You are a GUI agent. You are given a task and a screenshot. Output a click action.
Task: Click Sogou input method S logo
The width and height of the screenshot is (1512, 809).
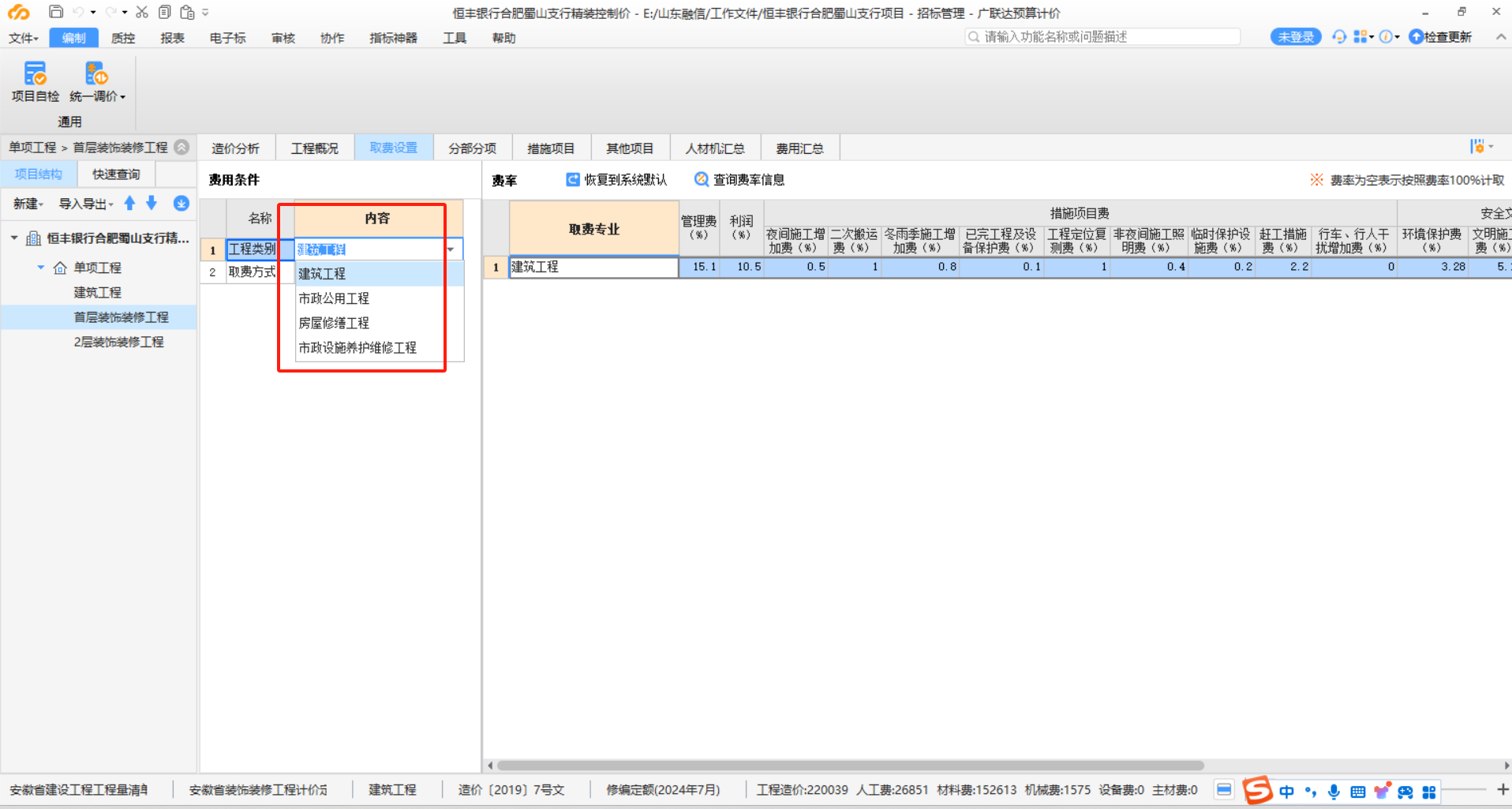coord(1258,790)
